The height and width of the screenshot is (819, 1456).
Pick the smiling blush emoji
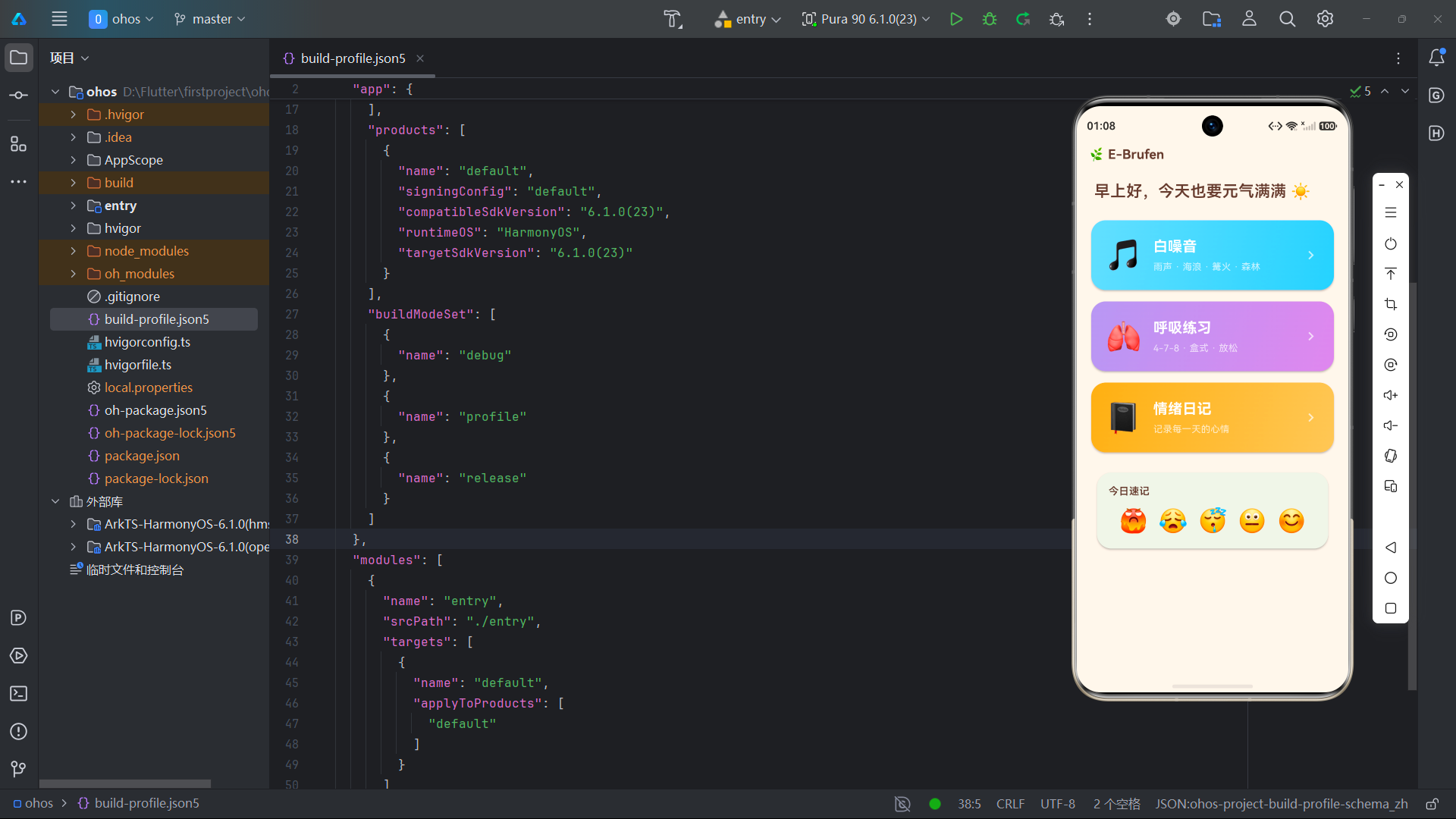click(x=1291, y=521)
